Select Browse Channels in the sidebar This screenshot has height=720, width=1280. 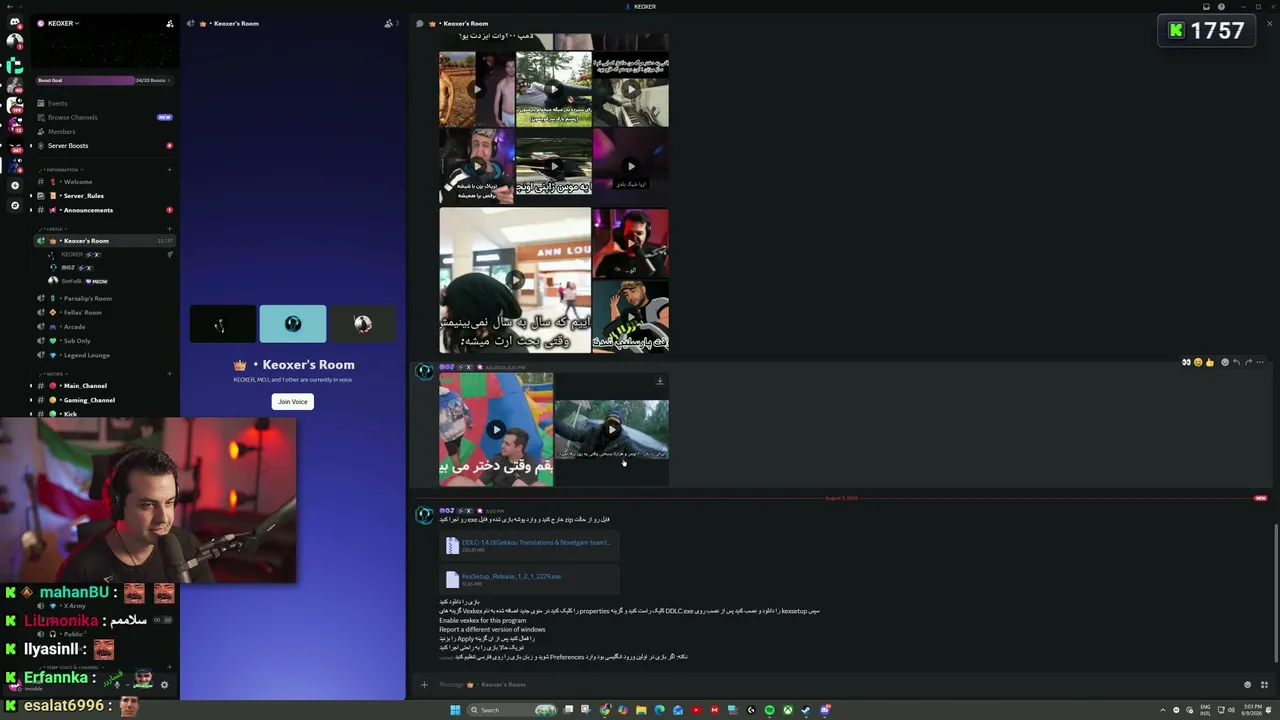tap(104, 117)
